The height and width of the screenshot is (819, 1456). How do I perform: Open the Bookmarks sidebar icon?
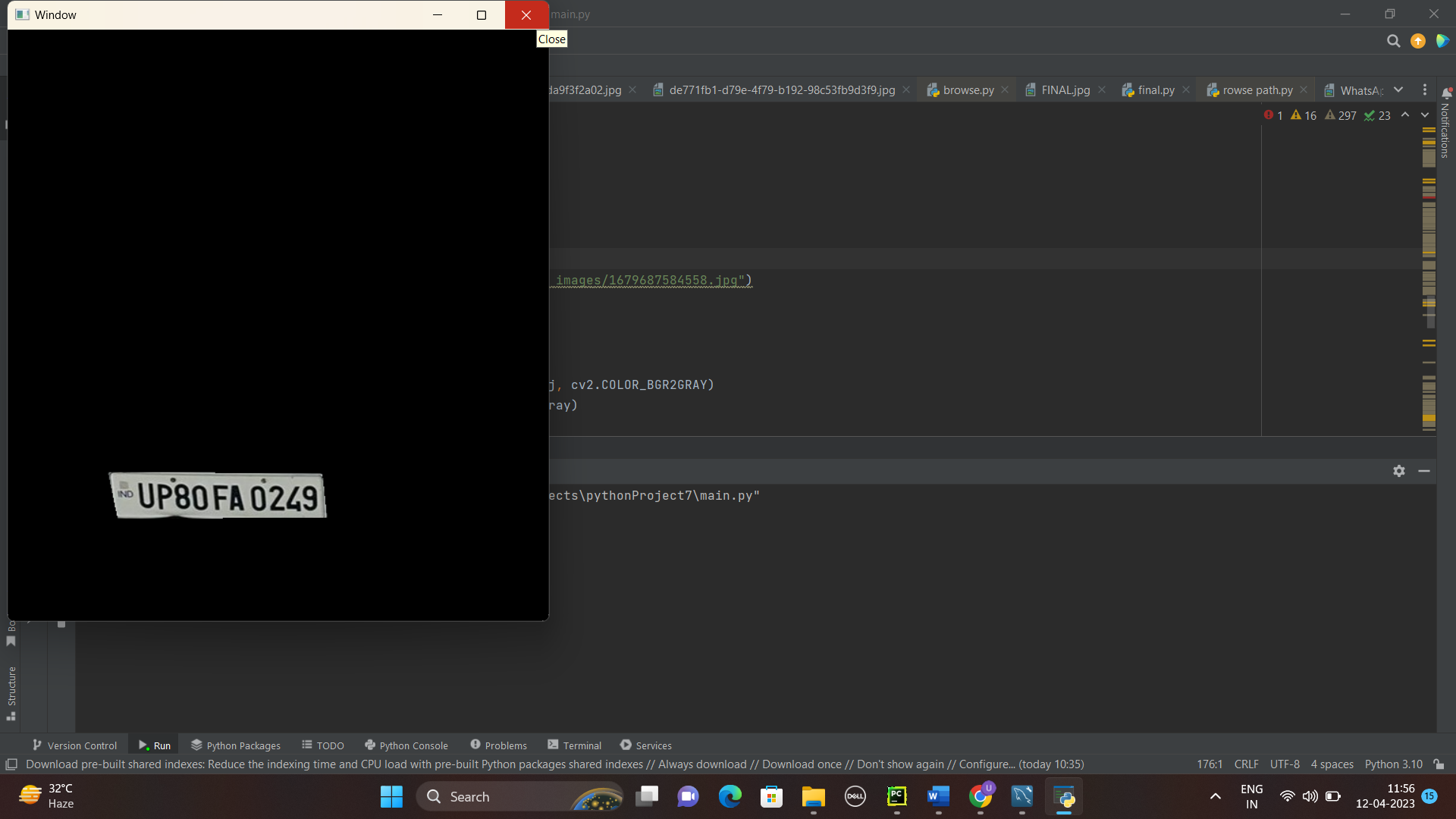click(11, 642)
